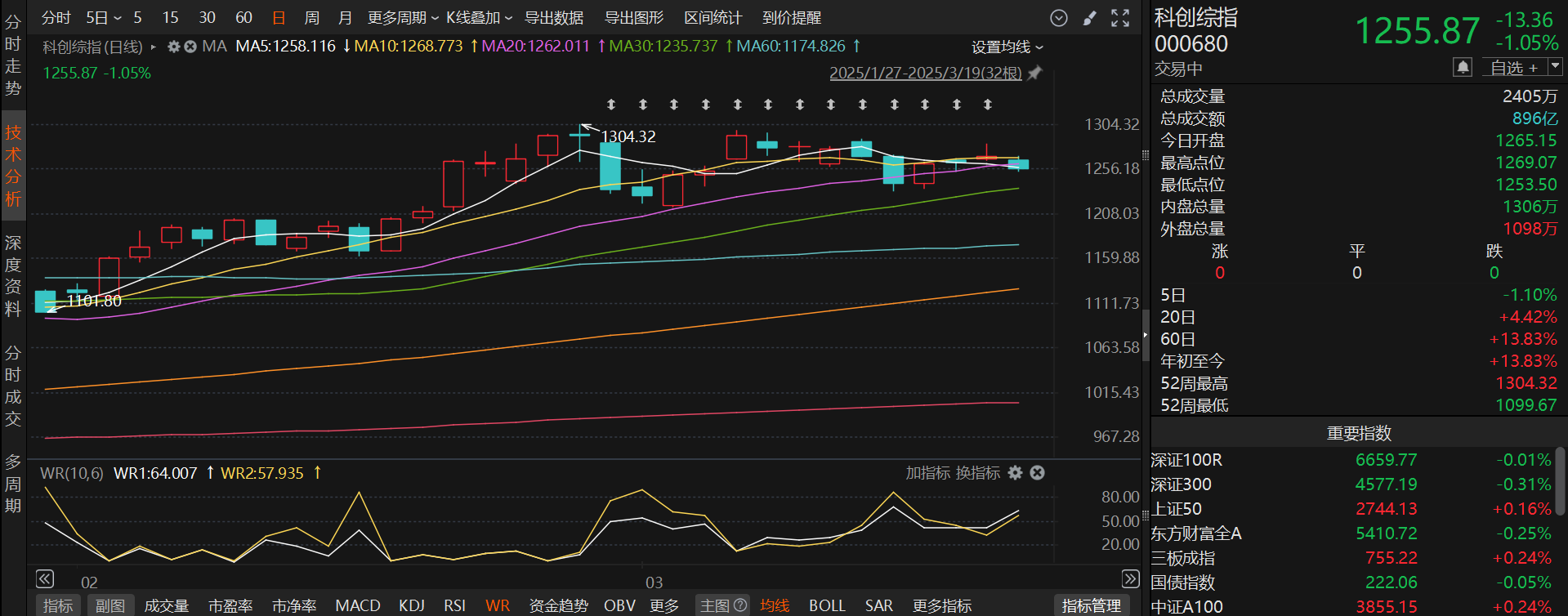Screen dimensions: 1568x616
Task: Select WR indicator tab
Action: 498,605
